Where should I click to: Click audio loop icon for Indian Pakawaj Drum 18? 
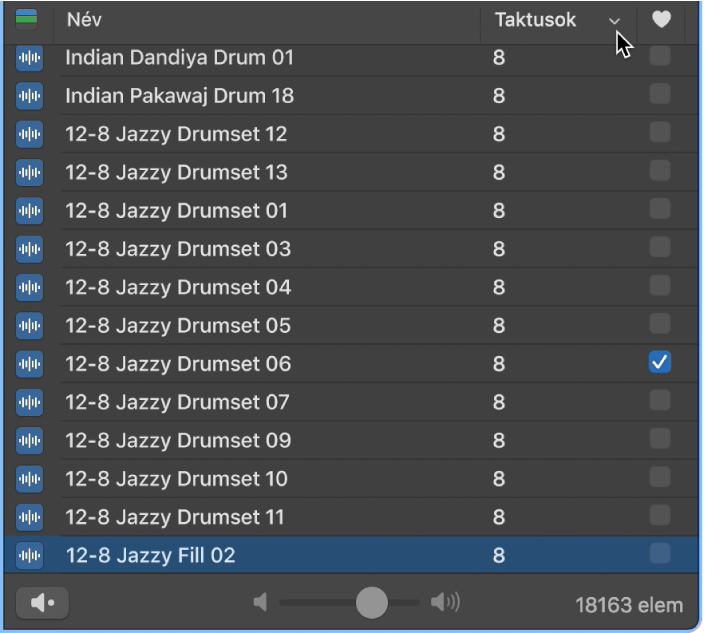(30, 96)
